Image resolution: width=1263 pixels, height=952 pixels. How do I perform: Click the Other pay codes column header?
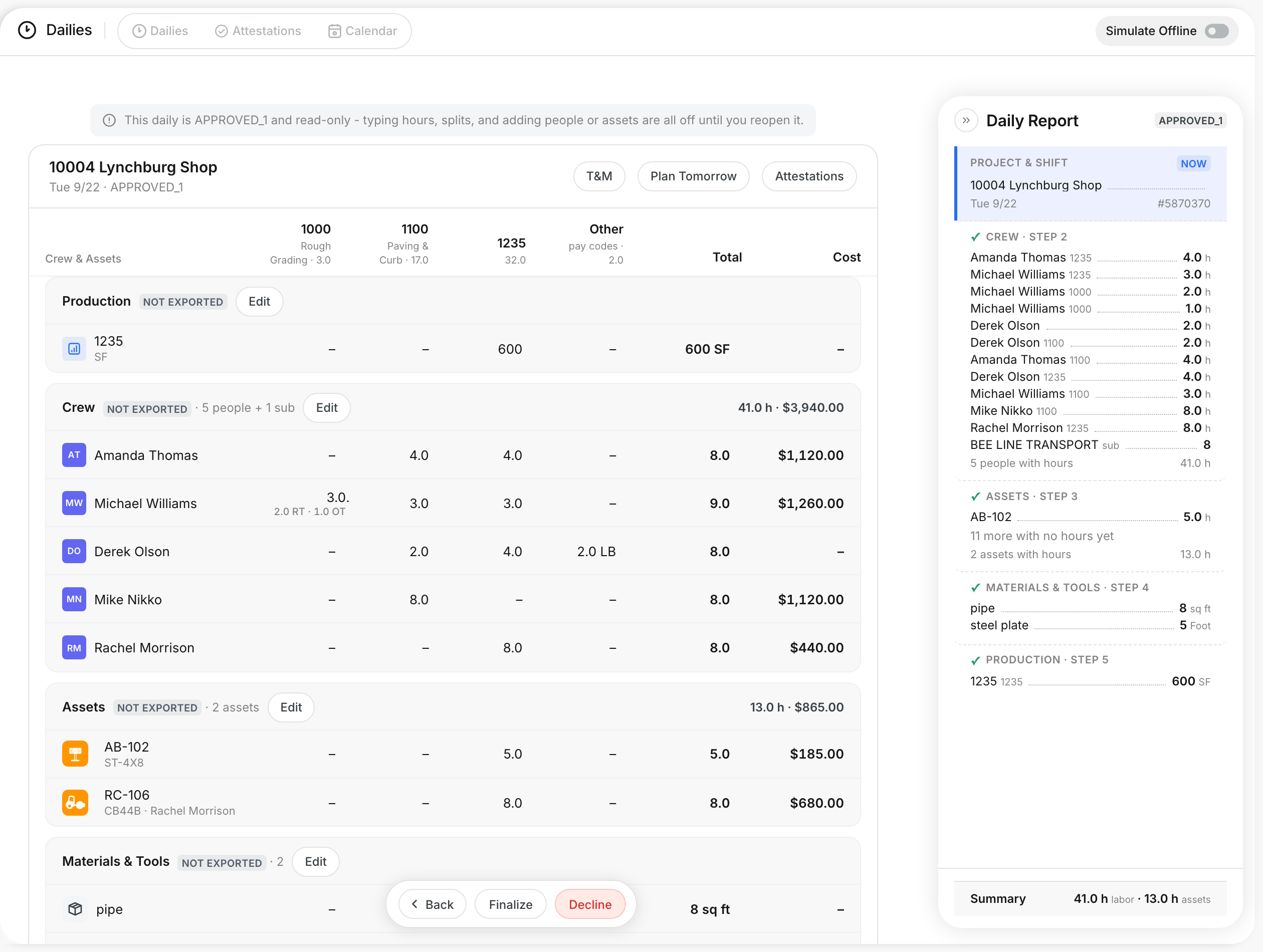(595, 244)
